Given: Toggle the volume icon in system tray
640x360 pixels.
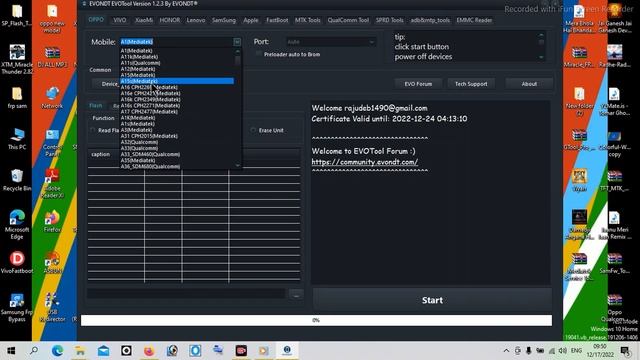Looking at the screenshot, I should 562,351.
